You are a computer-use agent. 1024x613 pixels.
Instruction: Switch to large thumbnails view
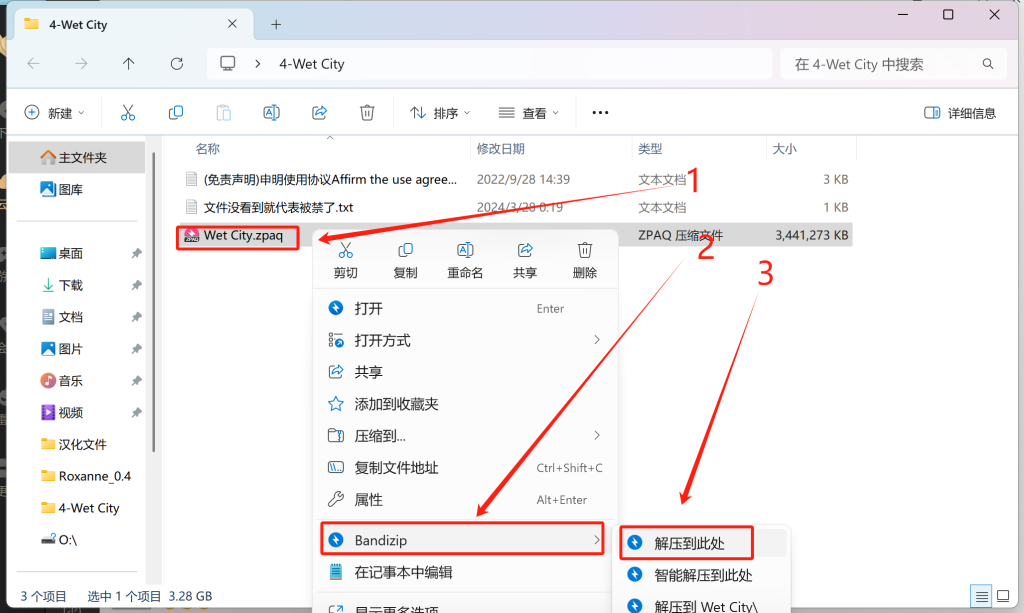(1003, 595)
